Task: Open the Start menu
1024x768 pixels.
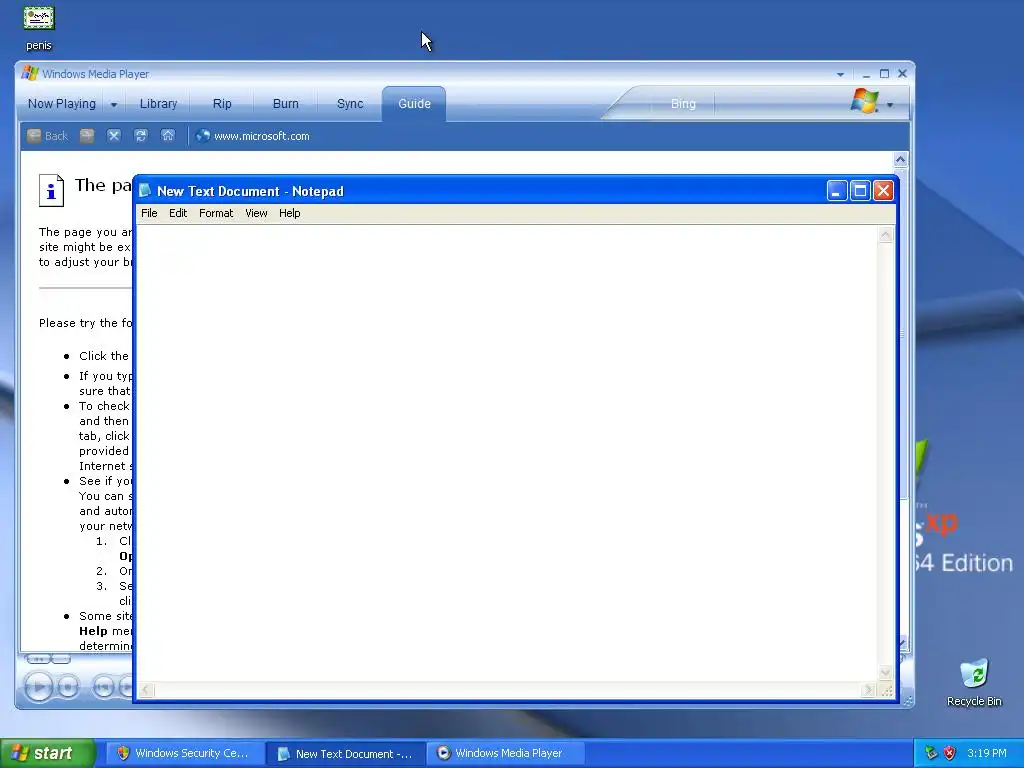Action: click(x=47, y=753)
